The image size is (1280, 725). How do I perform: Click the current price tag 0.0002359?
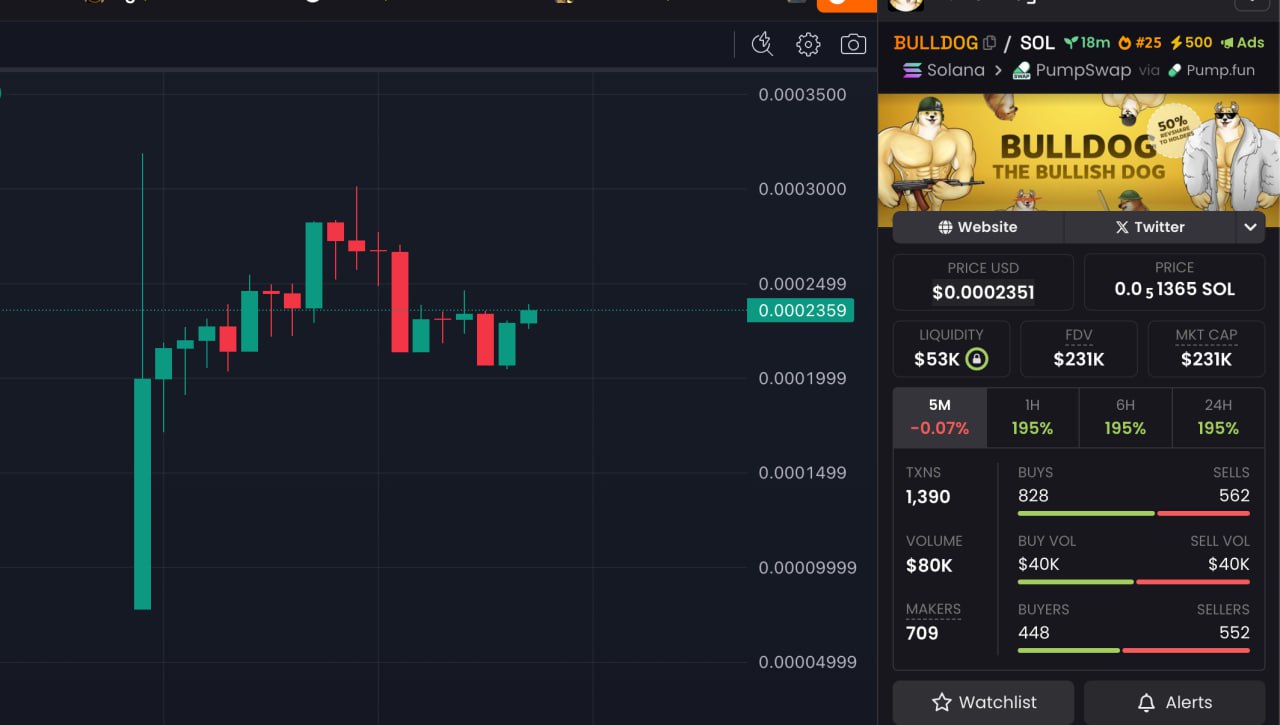coord(802,310)
